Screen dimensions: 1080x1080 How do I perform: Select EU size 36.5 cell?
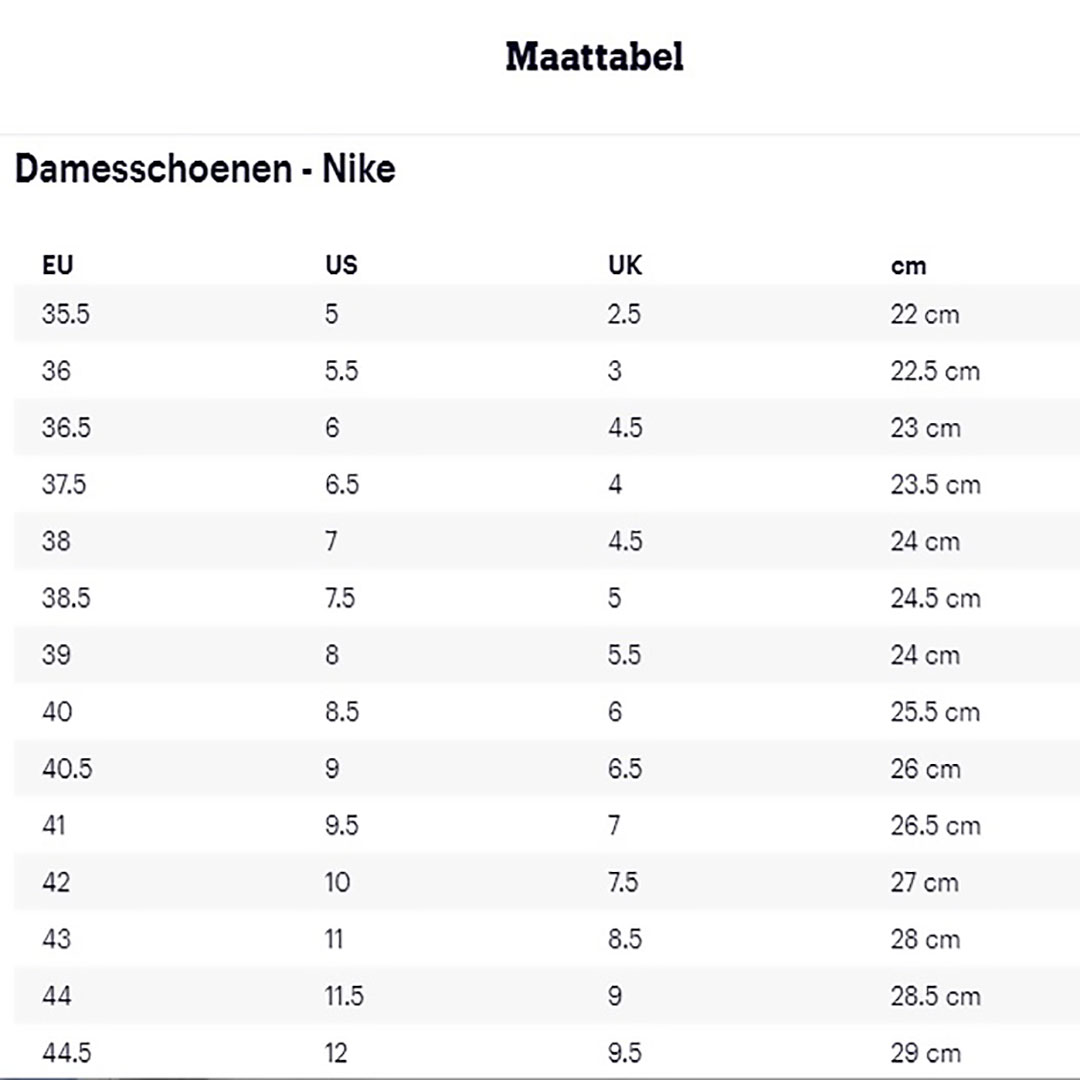click(x=66, y=428)
